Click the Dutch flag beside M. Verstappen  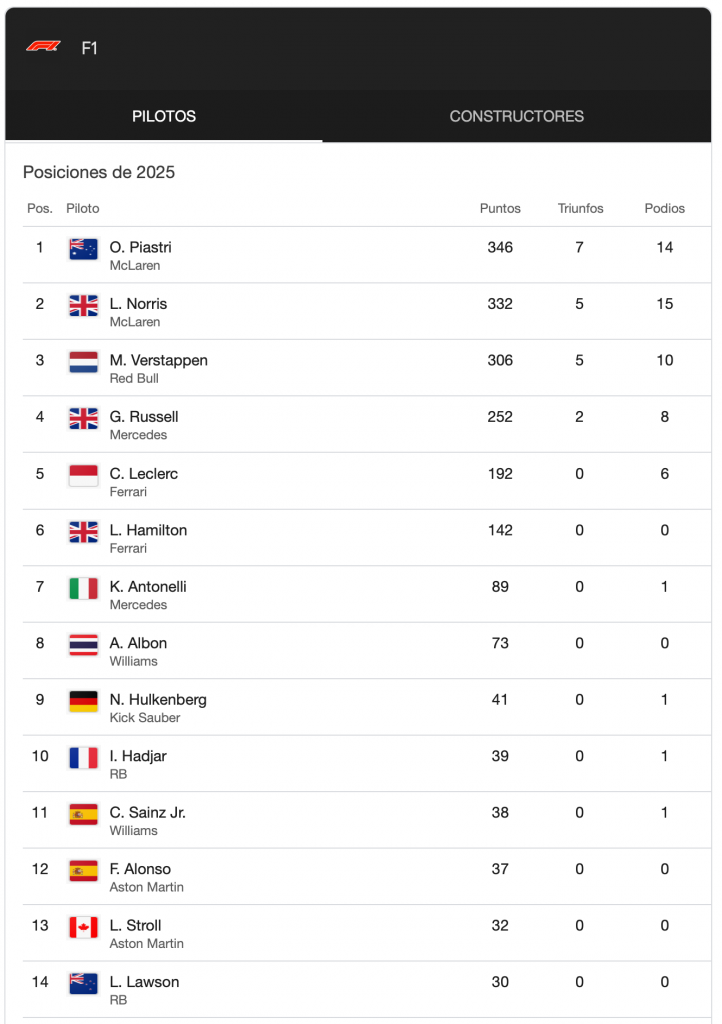[x=83, y=362]
